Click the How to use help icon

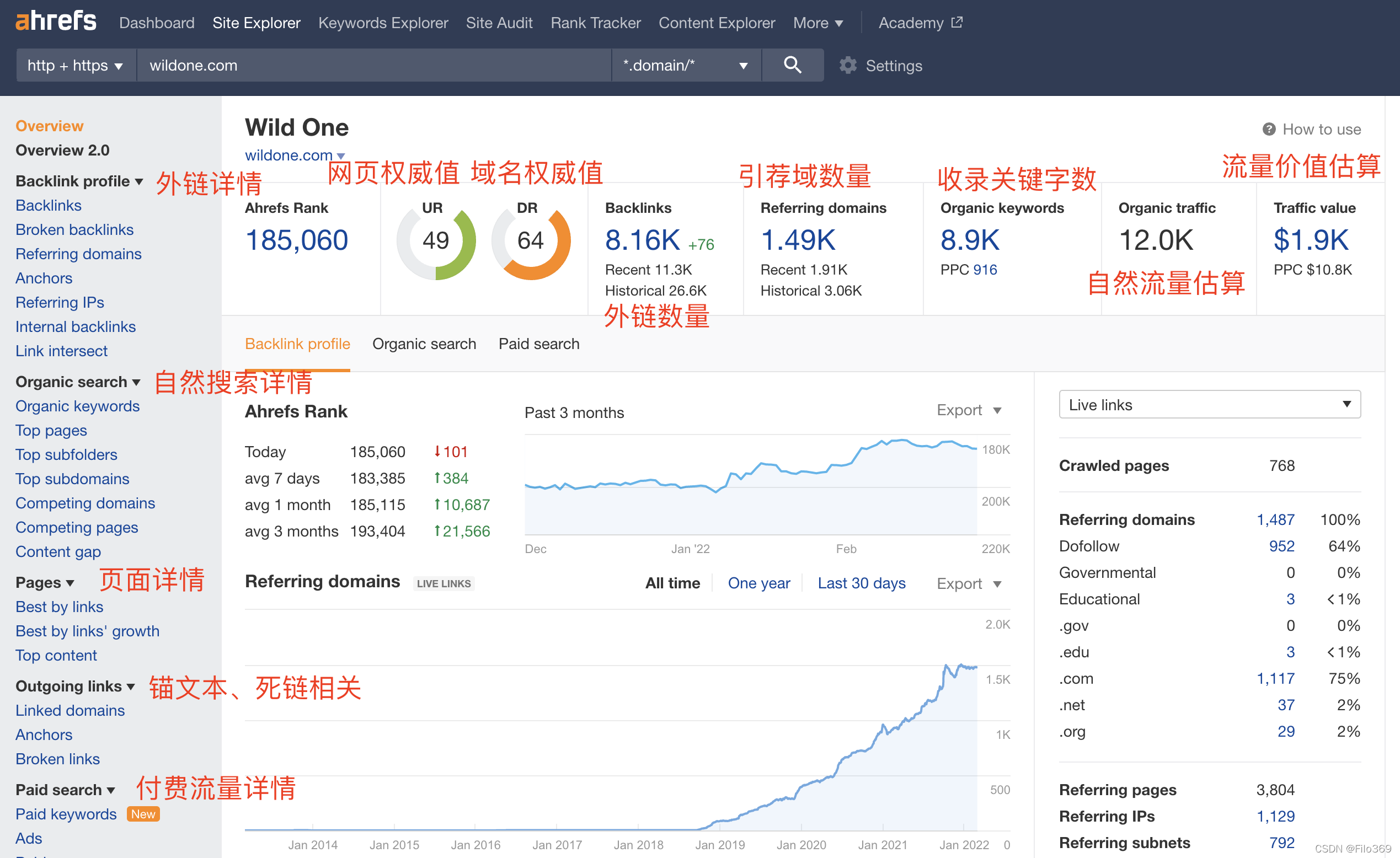tap(1268, 130)
